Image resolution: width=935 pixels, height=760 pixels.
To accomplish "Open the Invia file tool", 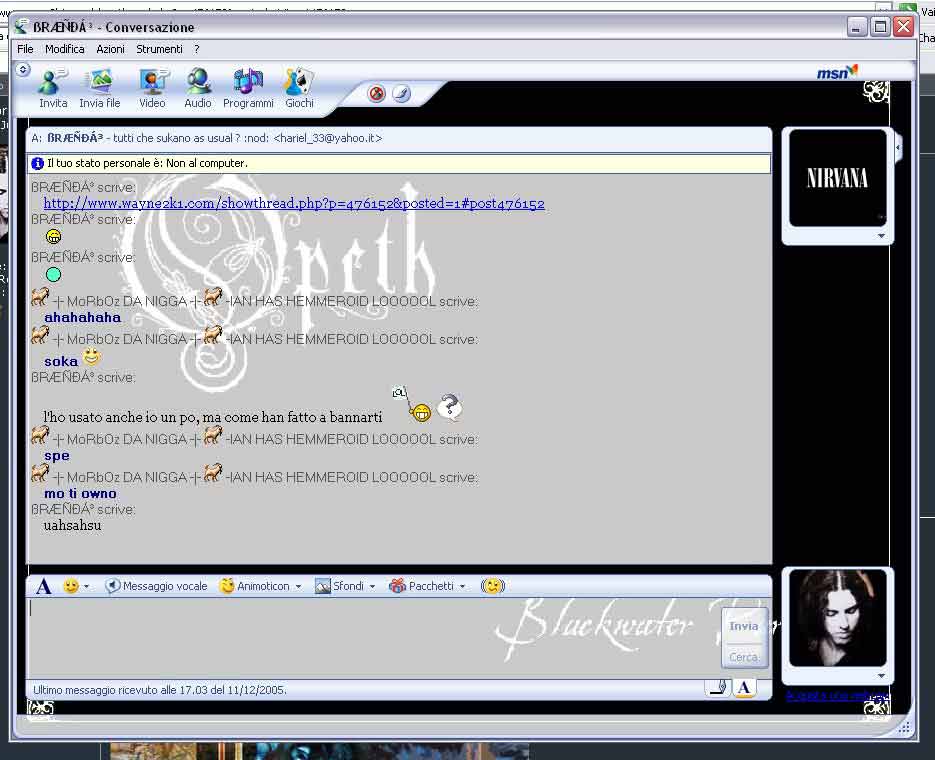I will [x=100, y=88].
